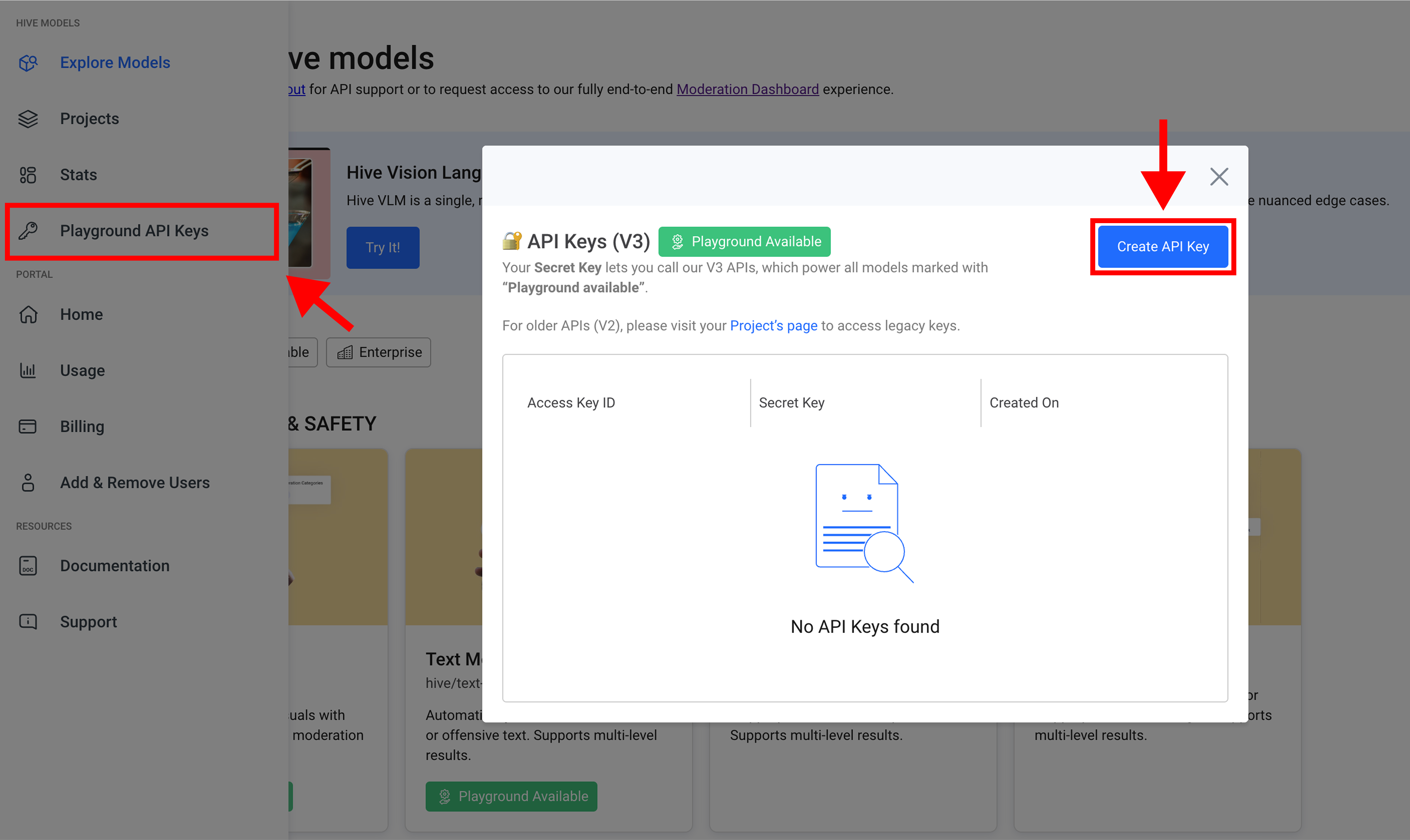
Task: Click the Projects layers icon
Action: point(28,119)
